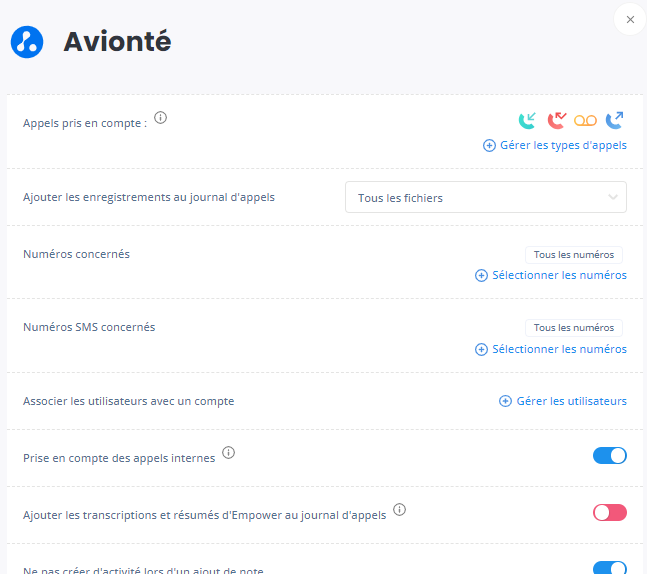Click the Avionté title text
This screenshot has width=647, height=574.
[117, 41]
